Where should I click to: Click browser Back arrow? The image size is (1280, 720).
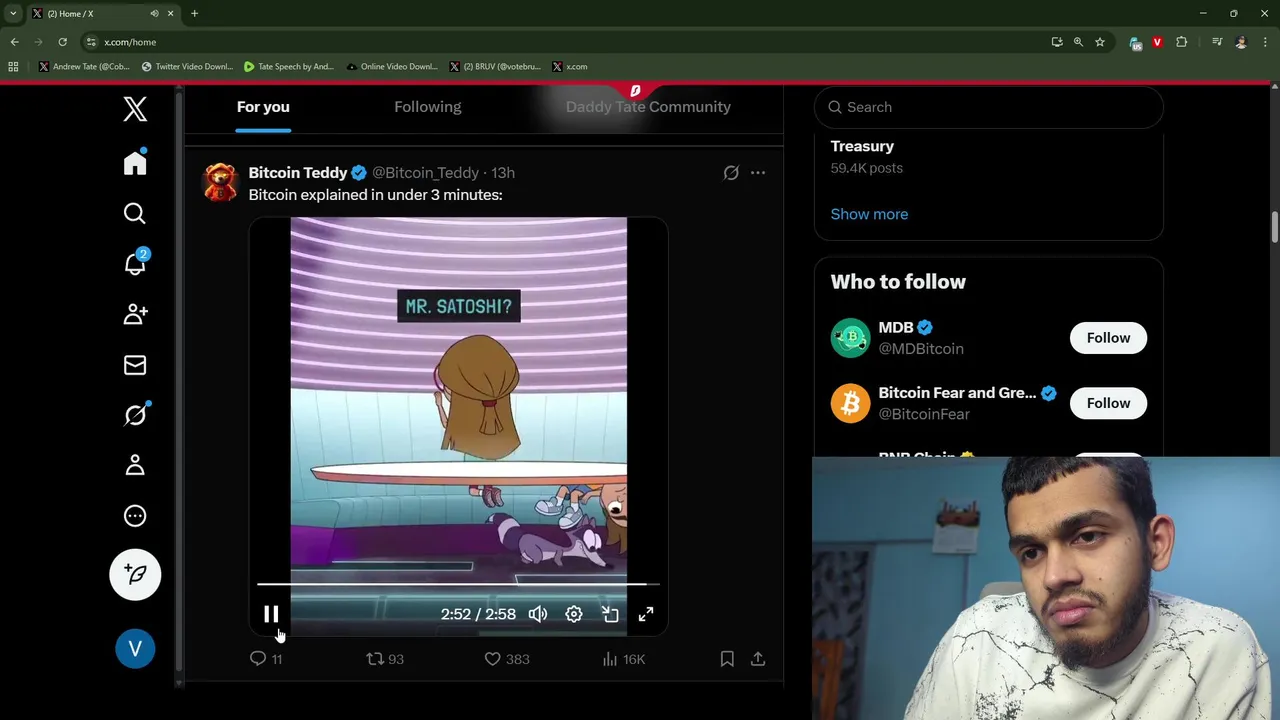14,42
